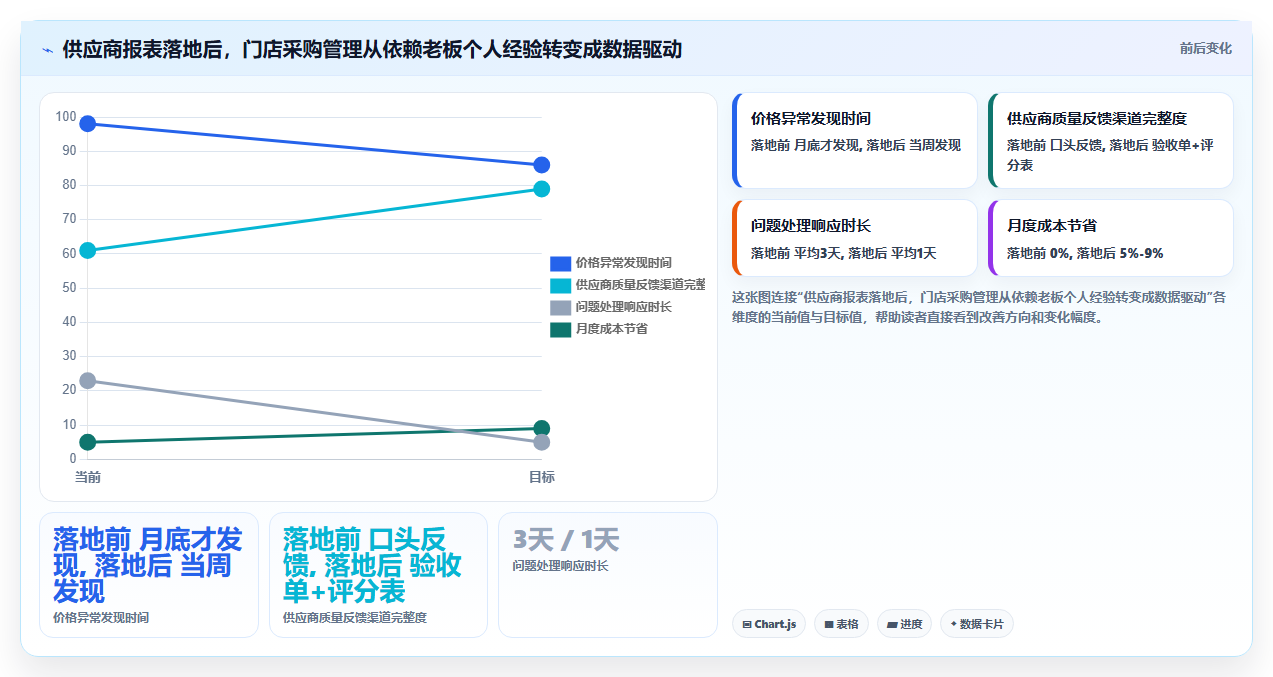Click the main title 供应商报表落地后

pos(372,49)
